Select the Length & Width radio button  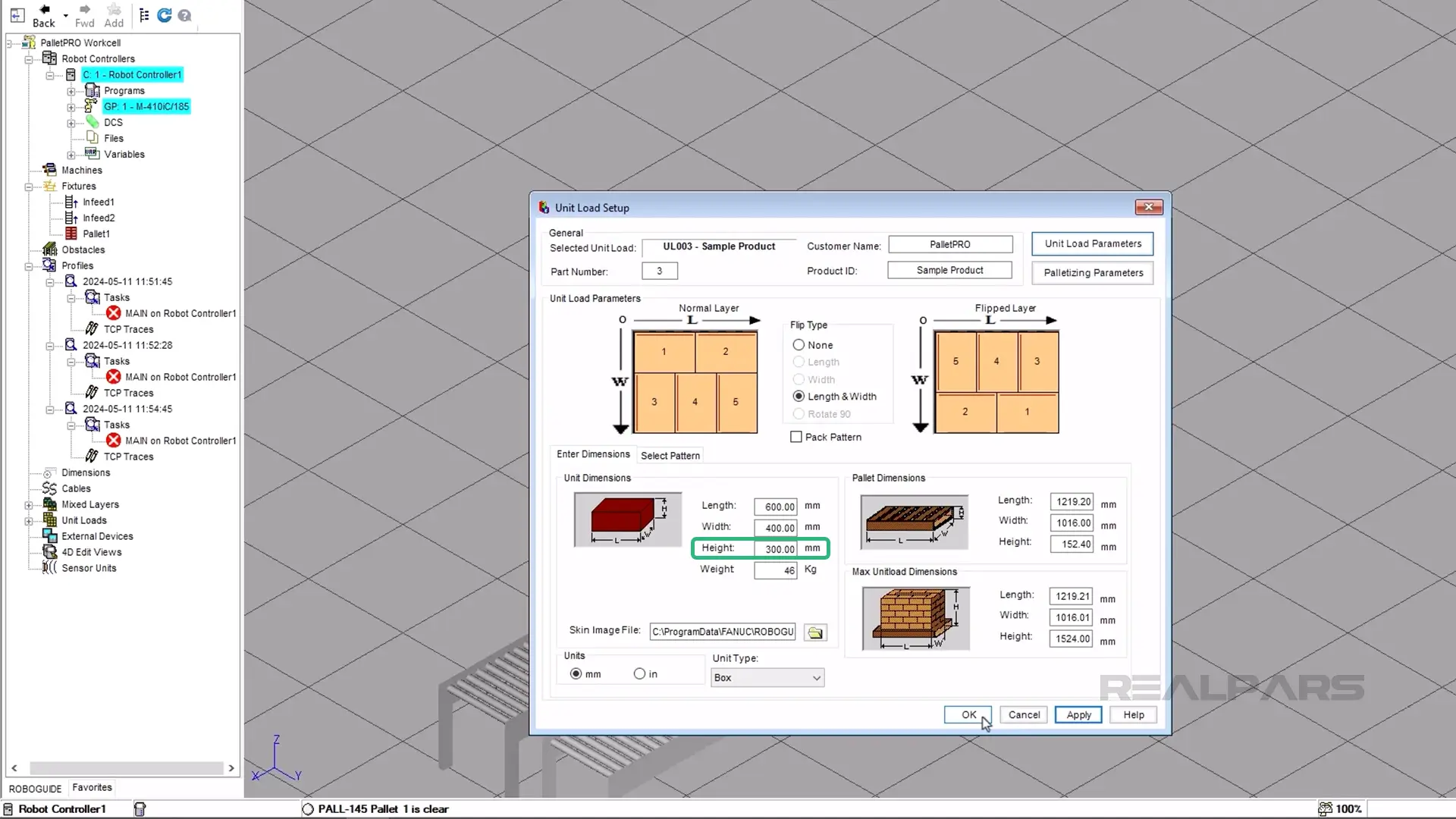(797, 395)
